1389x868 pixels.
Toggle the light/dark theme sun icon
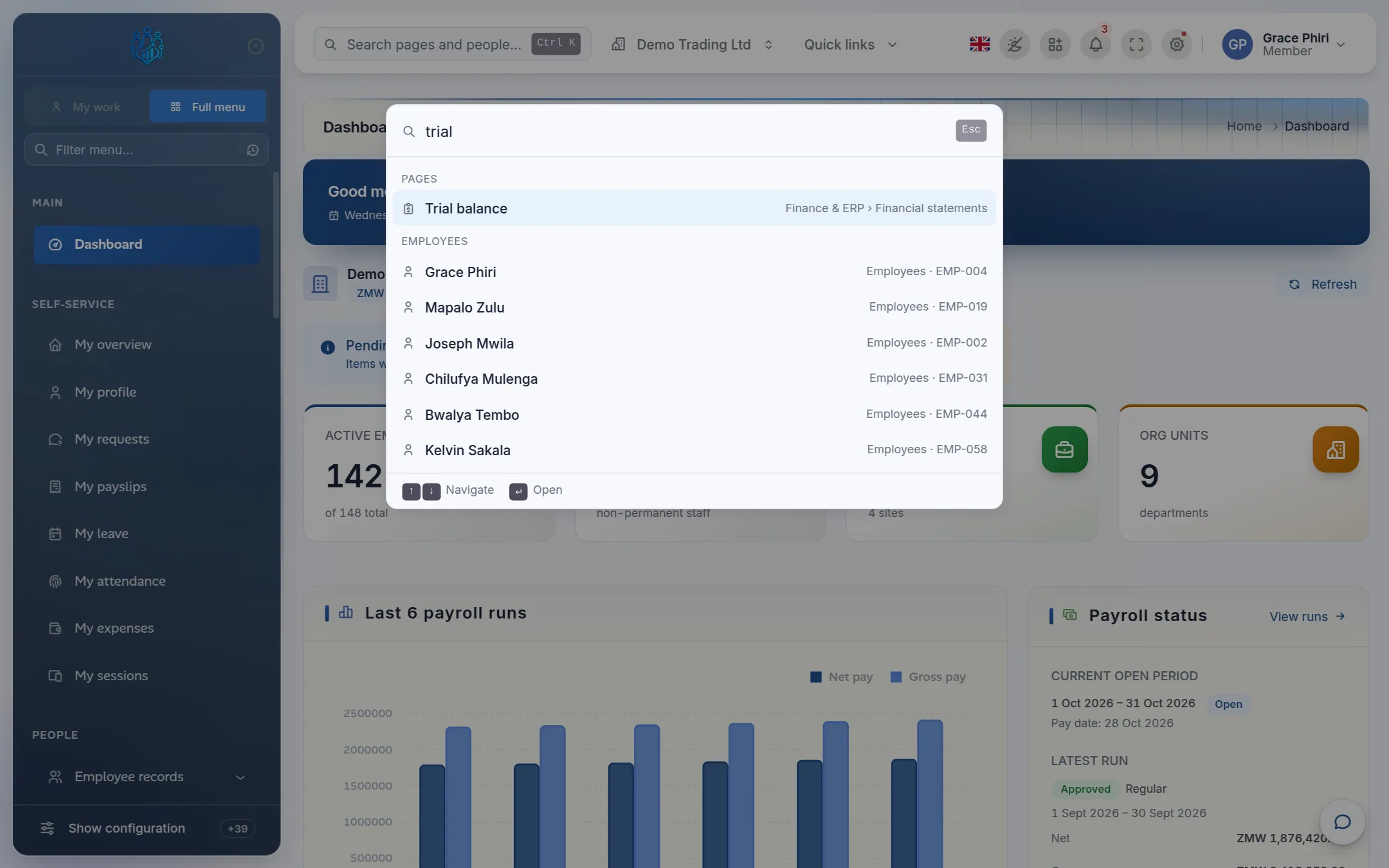click(x=1015, y=44)
